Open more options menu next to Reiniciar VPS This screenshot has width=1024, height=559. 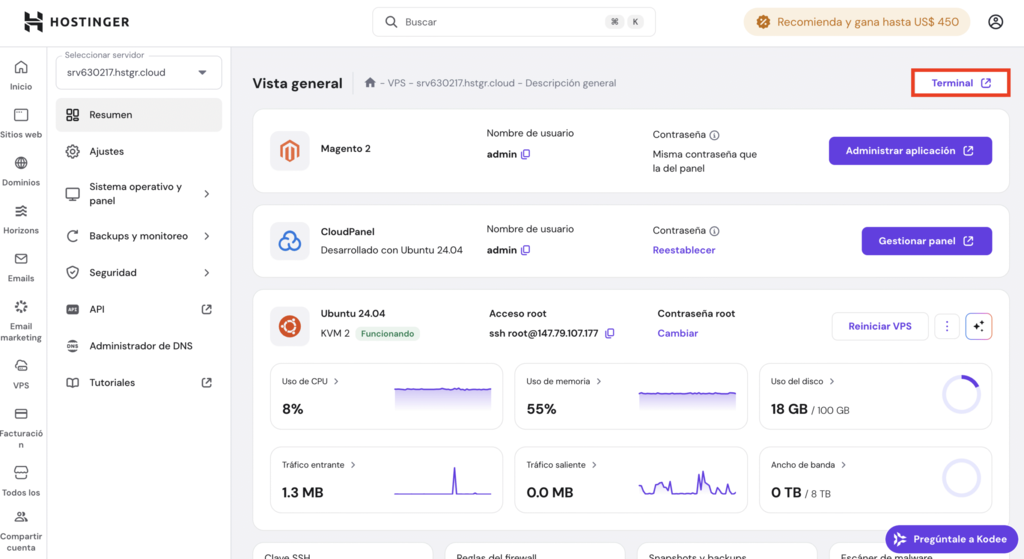coord(947,326)
